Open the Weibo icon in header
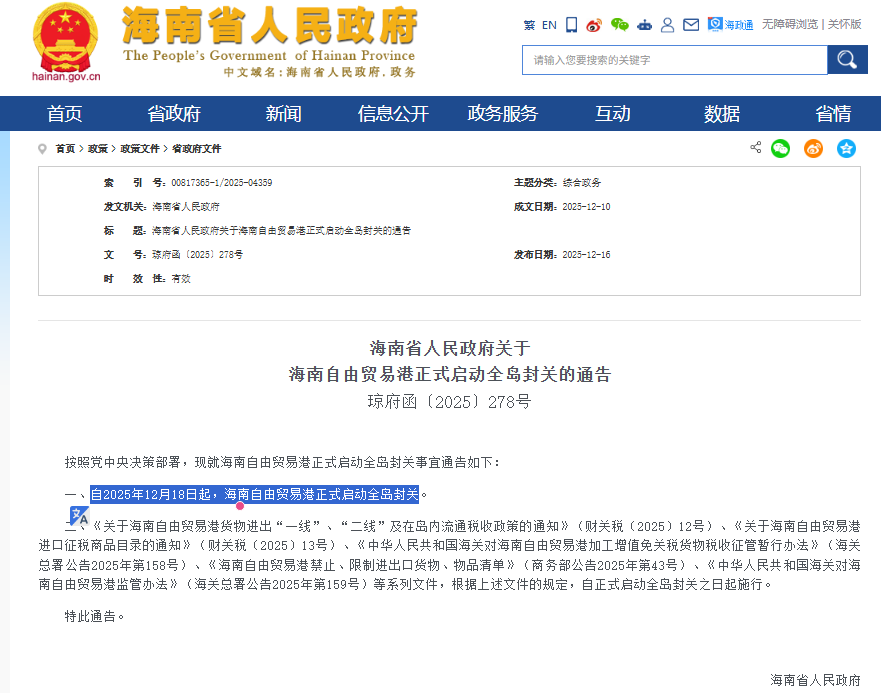Viewport: 881px width, 693px height. coord(594,25)
